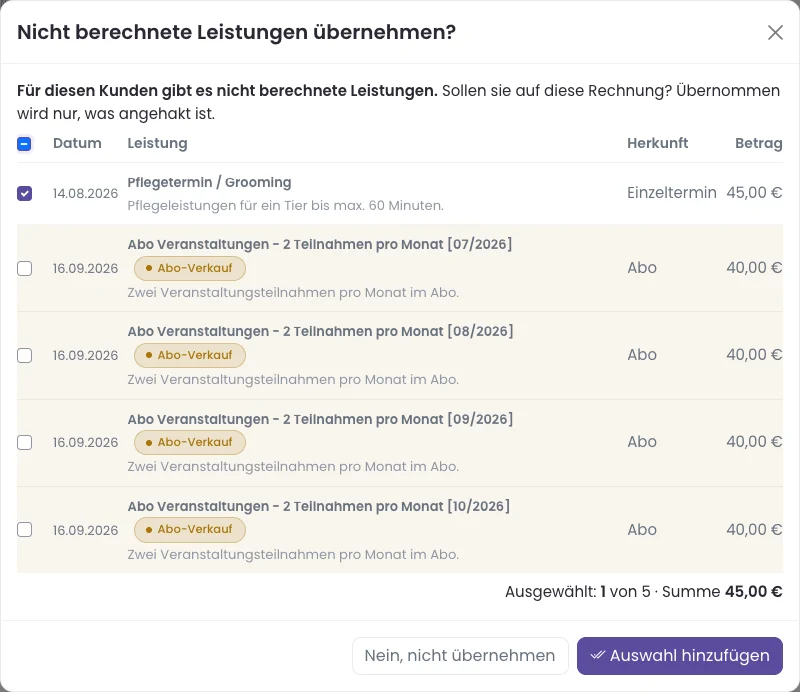This screenshot has height=692, width=800.
Task: Click the 16.09.2026 date in the [07/2026] row
Action: [x=85, y=268]
